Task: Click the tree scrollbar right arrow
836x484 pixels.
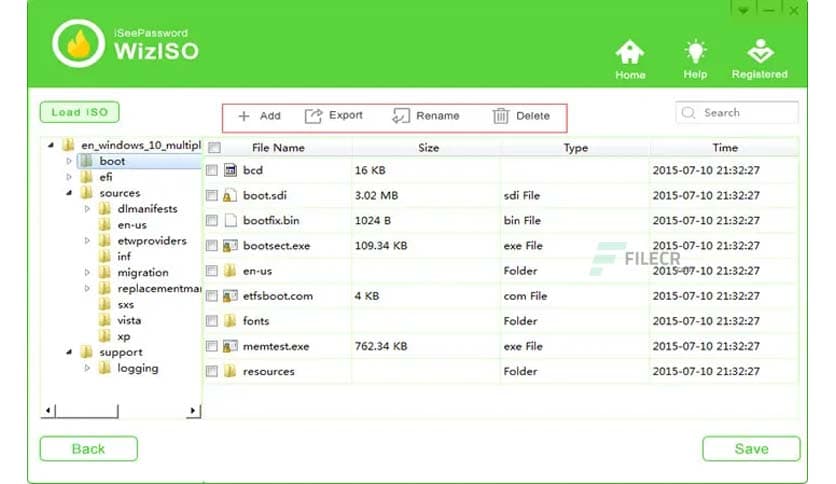Action: 192,410
